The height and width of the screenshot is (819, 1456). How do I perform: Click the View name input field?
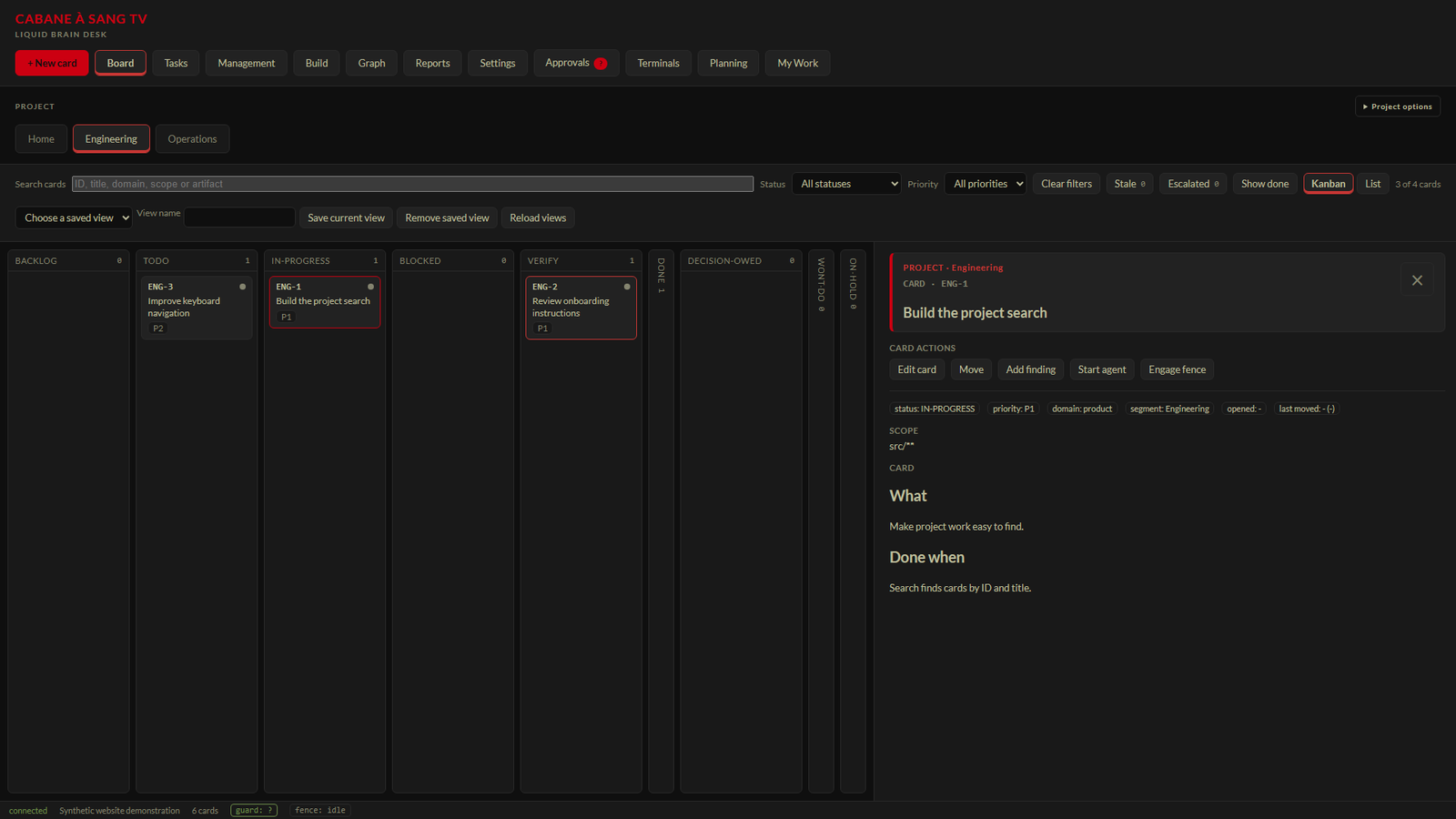(x=239, y=217)
